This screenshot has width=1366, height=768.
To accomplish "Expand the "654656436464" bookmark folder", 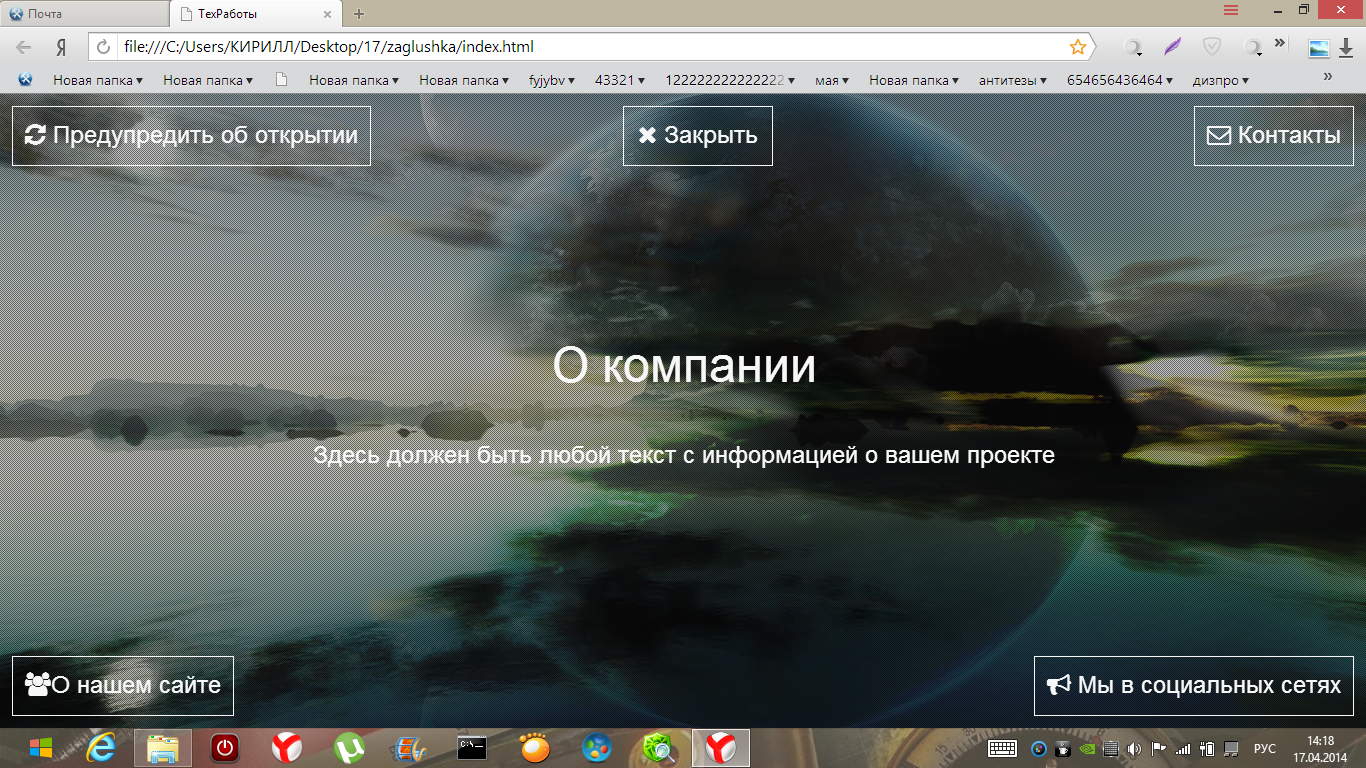I will [1120, 80].
